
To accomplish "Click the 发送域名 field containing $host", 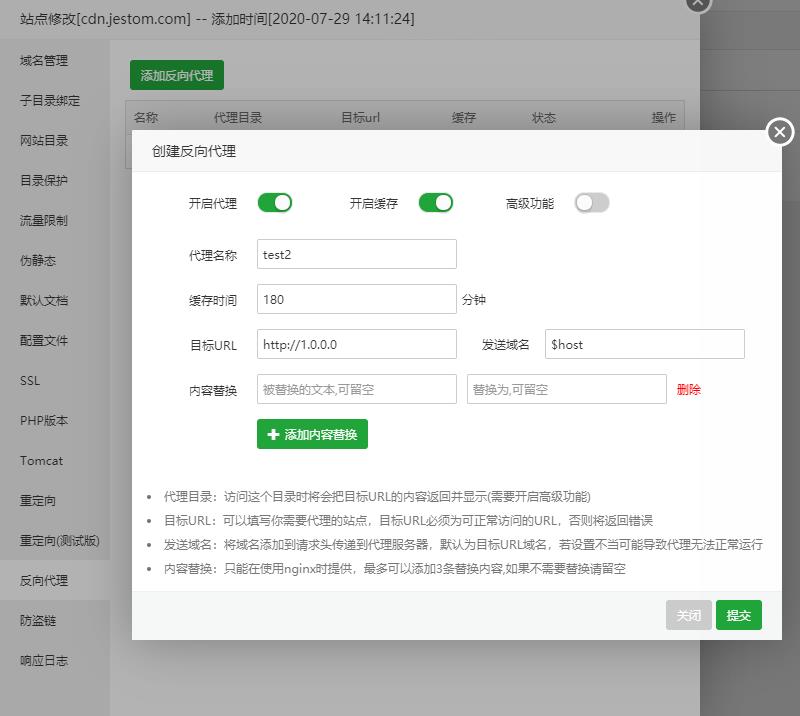I will coord(645,343).
